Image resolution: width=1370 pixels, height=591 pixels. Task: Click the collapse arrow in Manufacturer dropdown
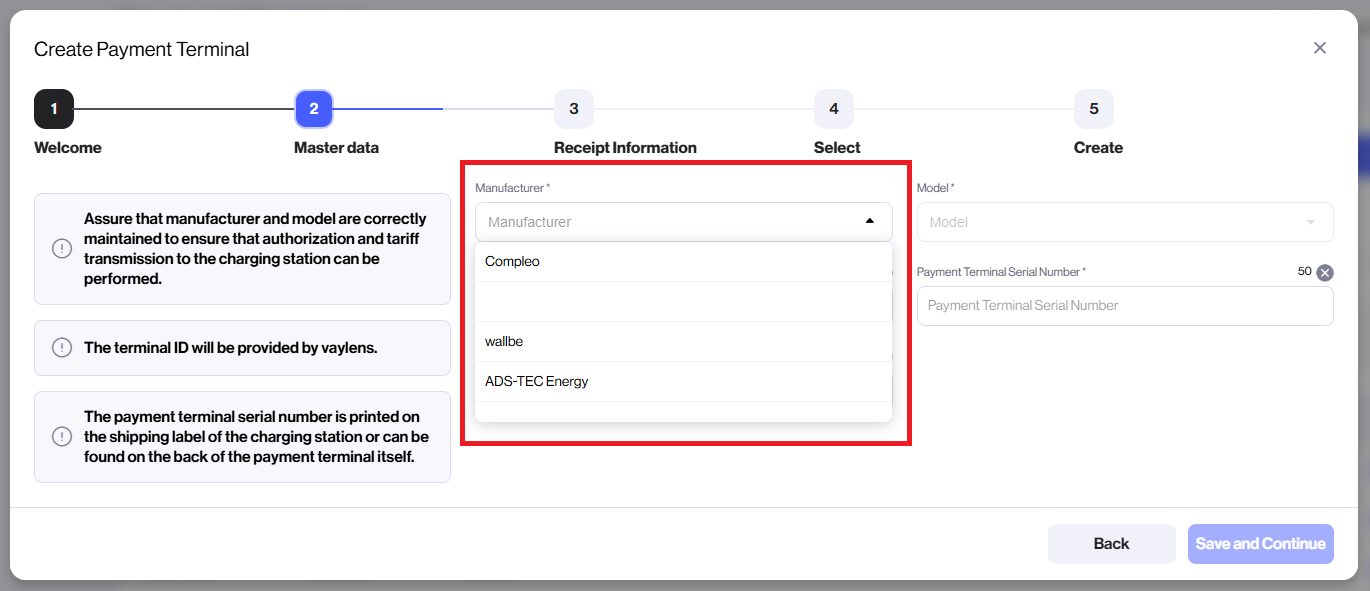pos(868,221)
